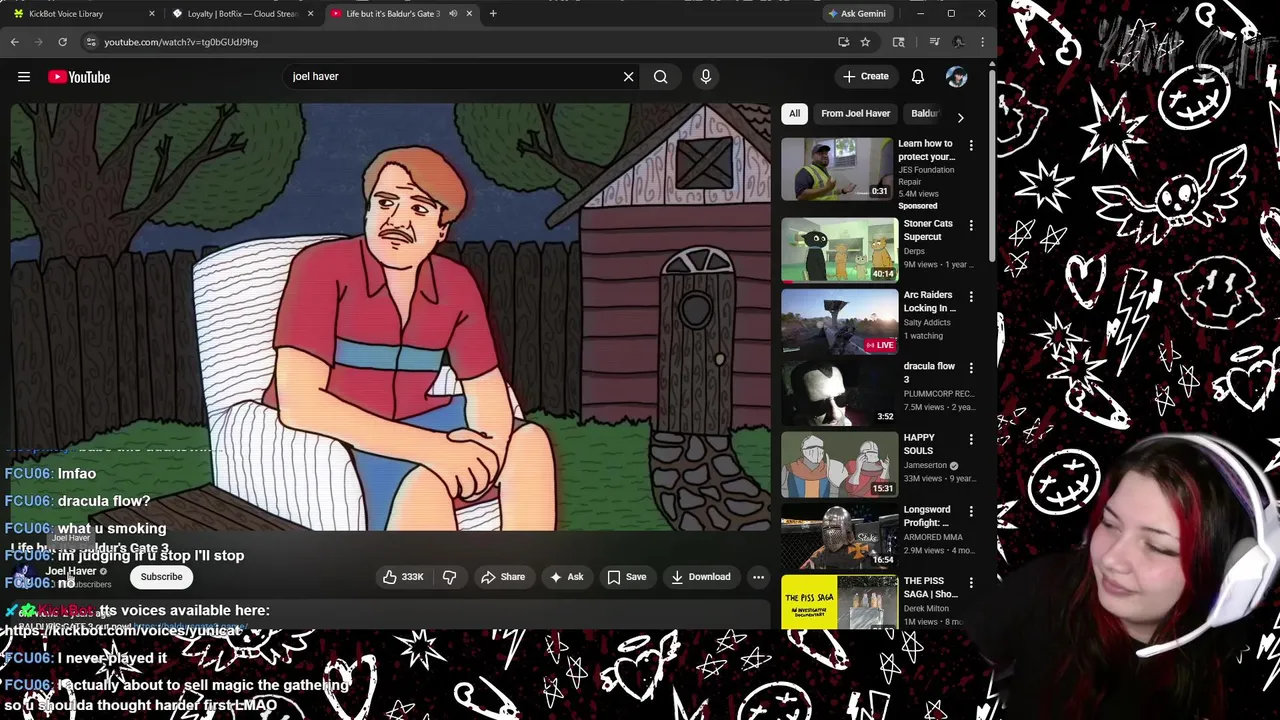This screenshot has height=720, width=1280.
Task: Open THE PISS SAGA video thumbnail
Action: (x=838, y=602)
